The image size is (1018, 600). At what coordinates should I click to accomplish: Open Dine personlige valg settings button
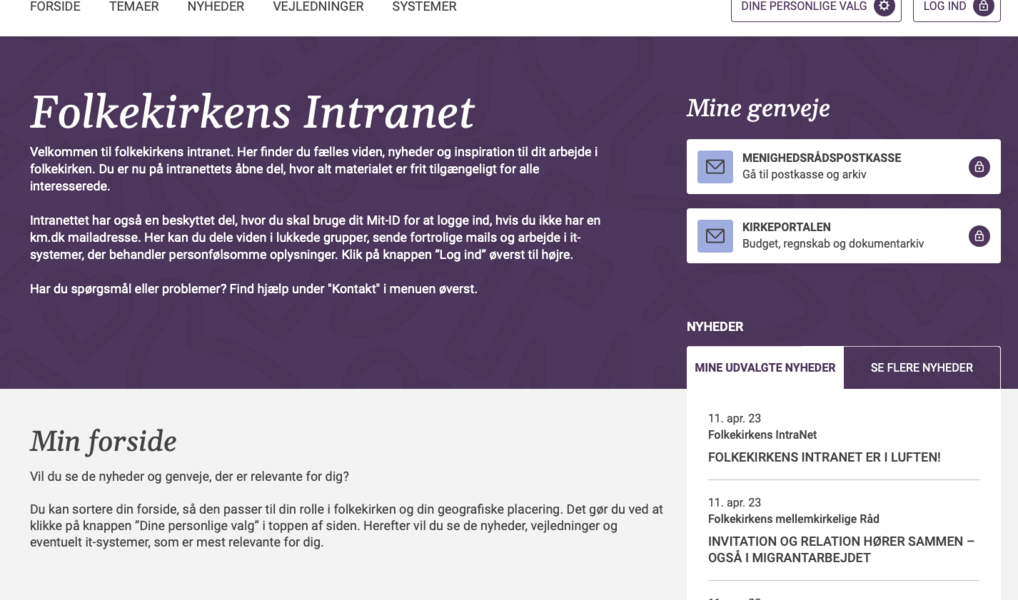(x=806, y=7)
